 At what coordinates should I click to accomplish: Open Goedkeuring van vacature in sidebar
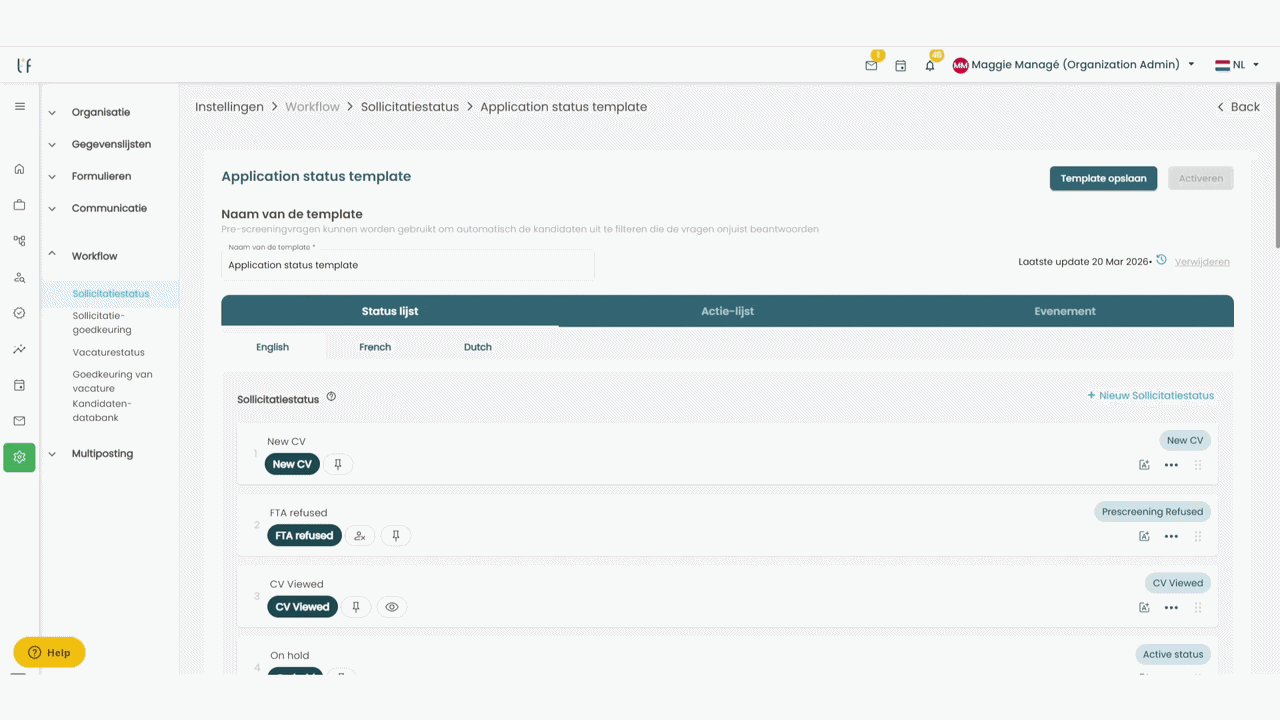[x=112, y=381]
